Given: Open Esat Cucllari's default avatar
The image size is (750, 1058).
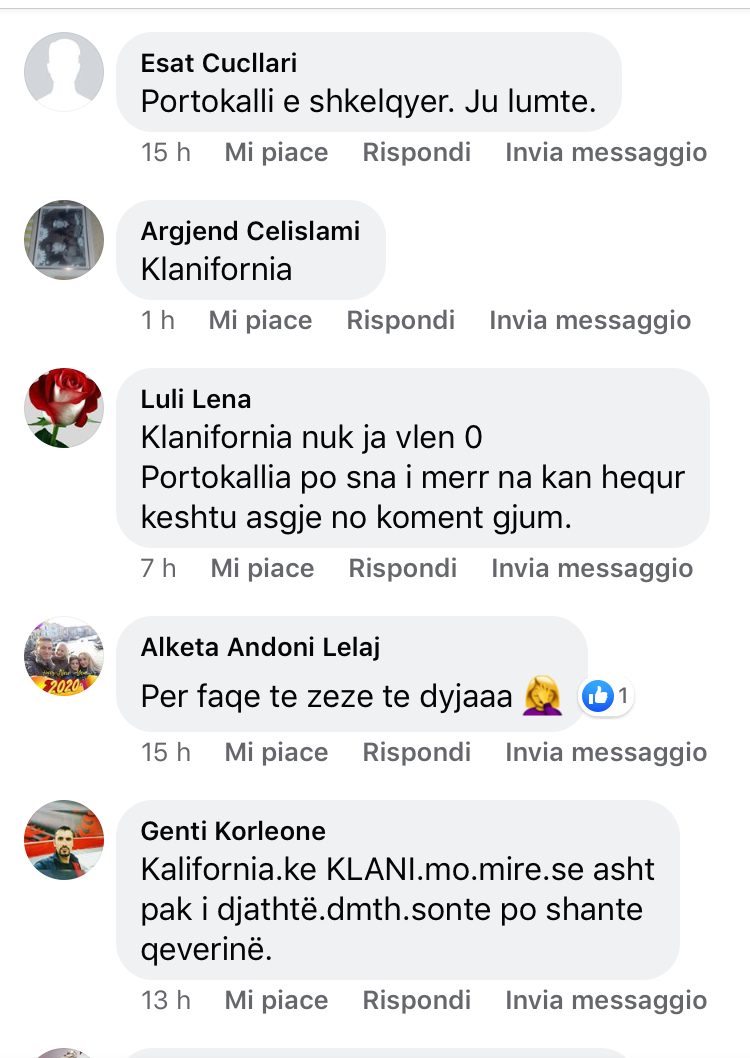Looking at the screenshot, I should pyautogui.click(x=64, y=72).
